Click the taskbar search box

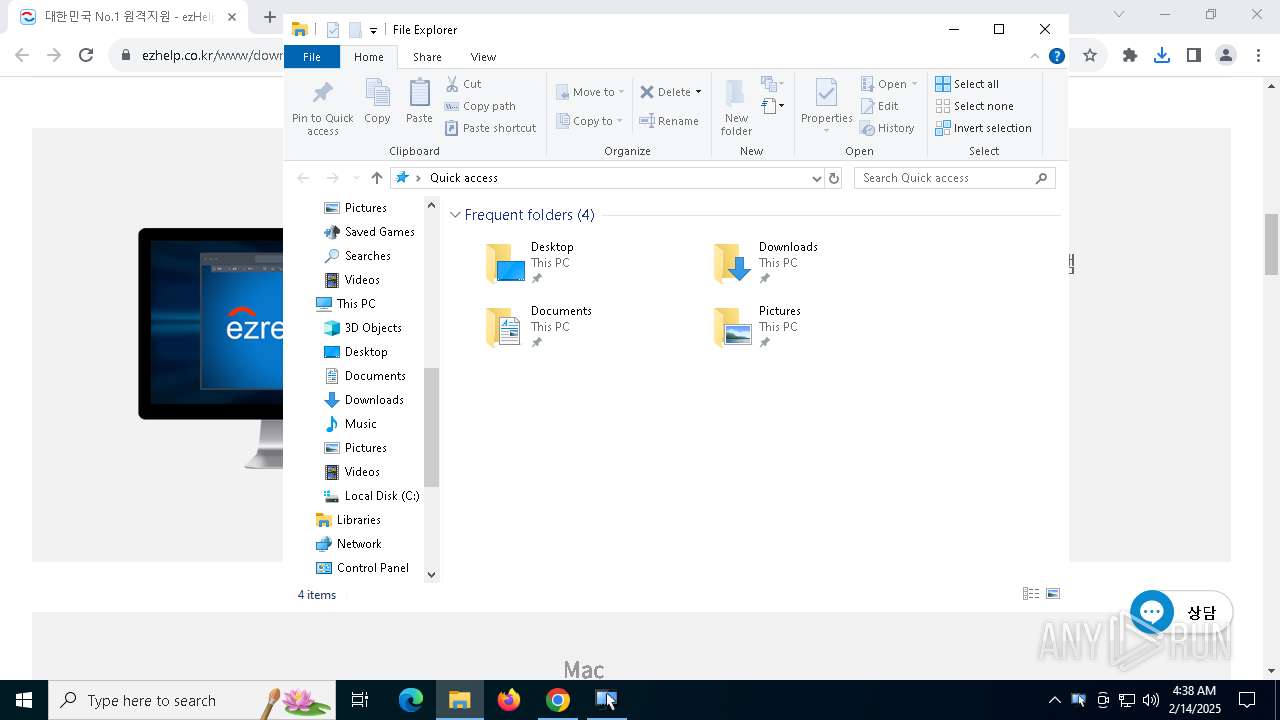click(192, 700)
